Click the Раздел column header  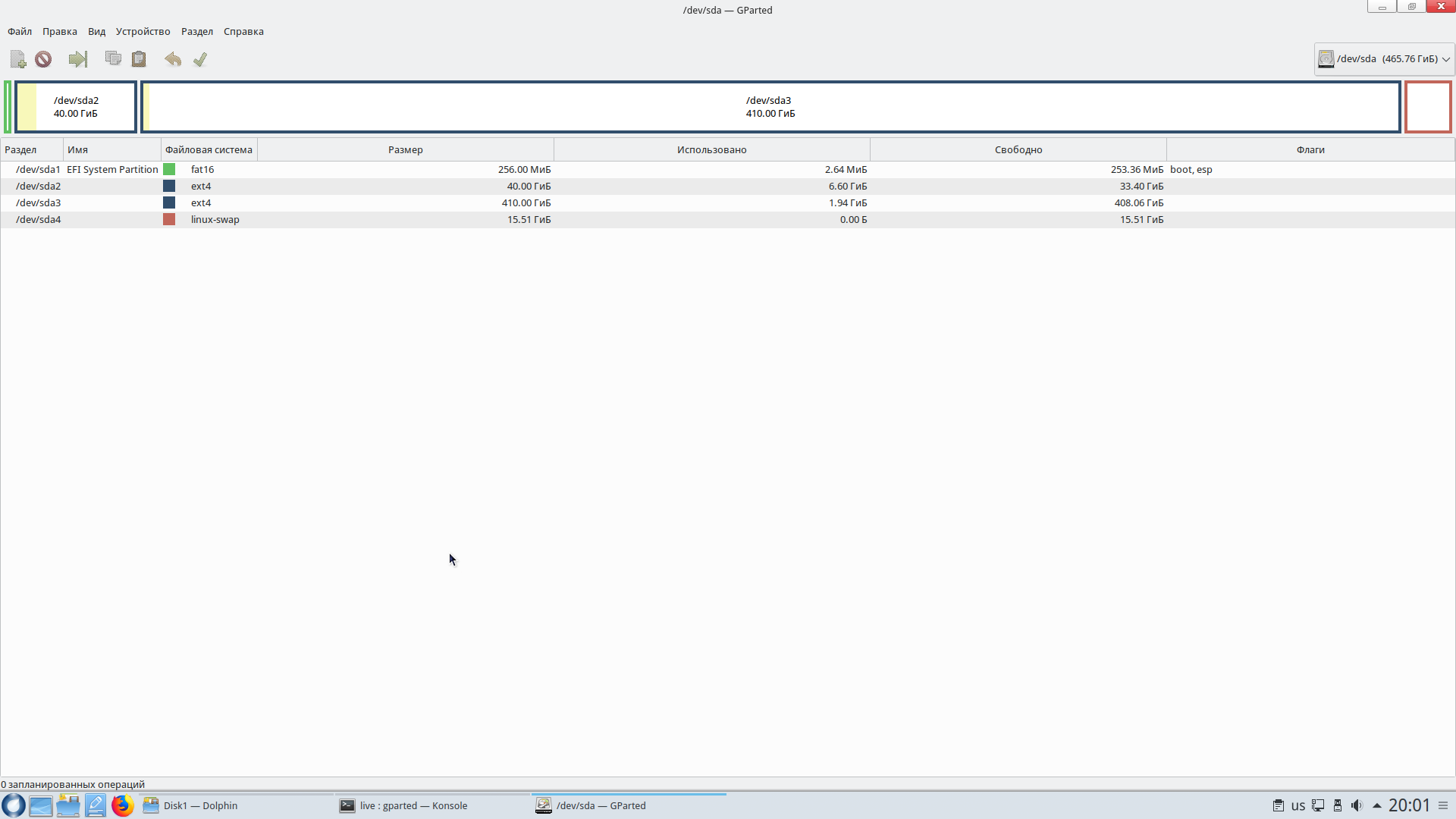click(x=32, y=149)
